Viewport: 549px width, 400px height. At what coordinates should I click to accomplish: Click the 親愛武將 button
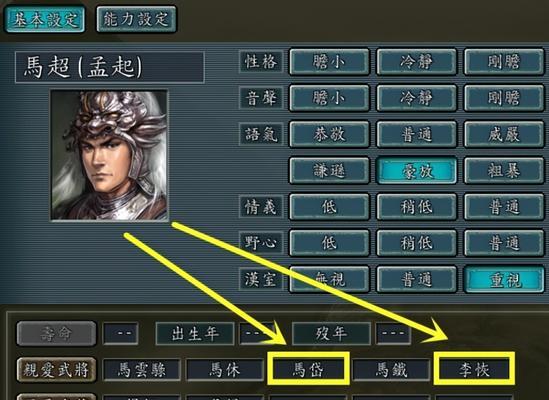pos(56,370)
